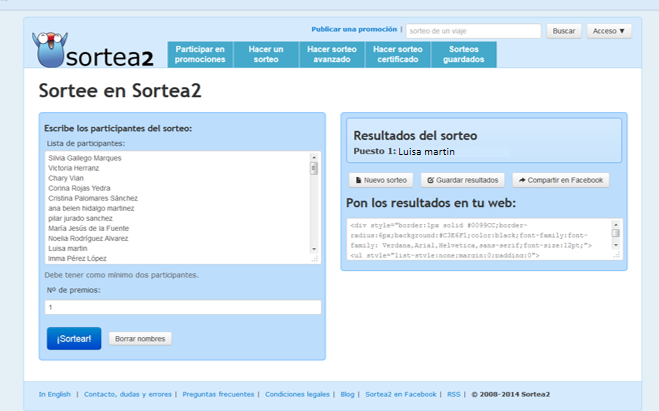Image resolution: width=659 pixels, height=411 pixels.
Task: Share results via Compartir en Facebook
Action: coord(561,180)
